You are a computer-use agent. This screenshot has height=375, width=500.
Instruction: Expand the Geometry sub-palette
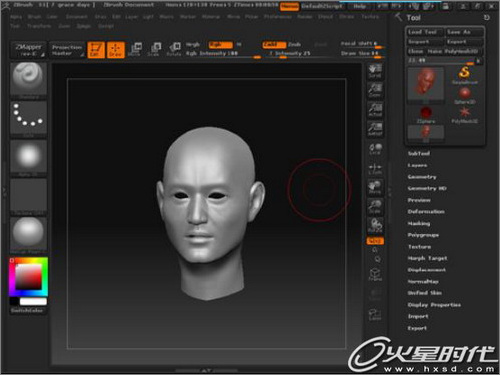coord(422,177)
